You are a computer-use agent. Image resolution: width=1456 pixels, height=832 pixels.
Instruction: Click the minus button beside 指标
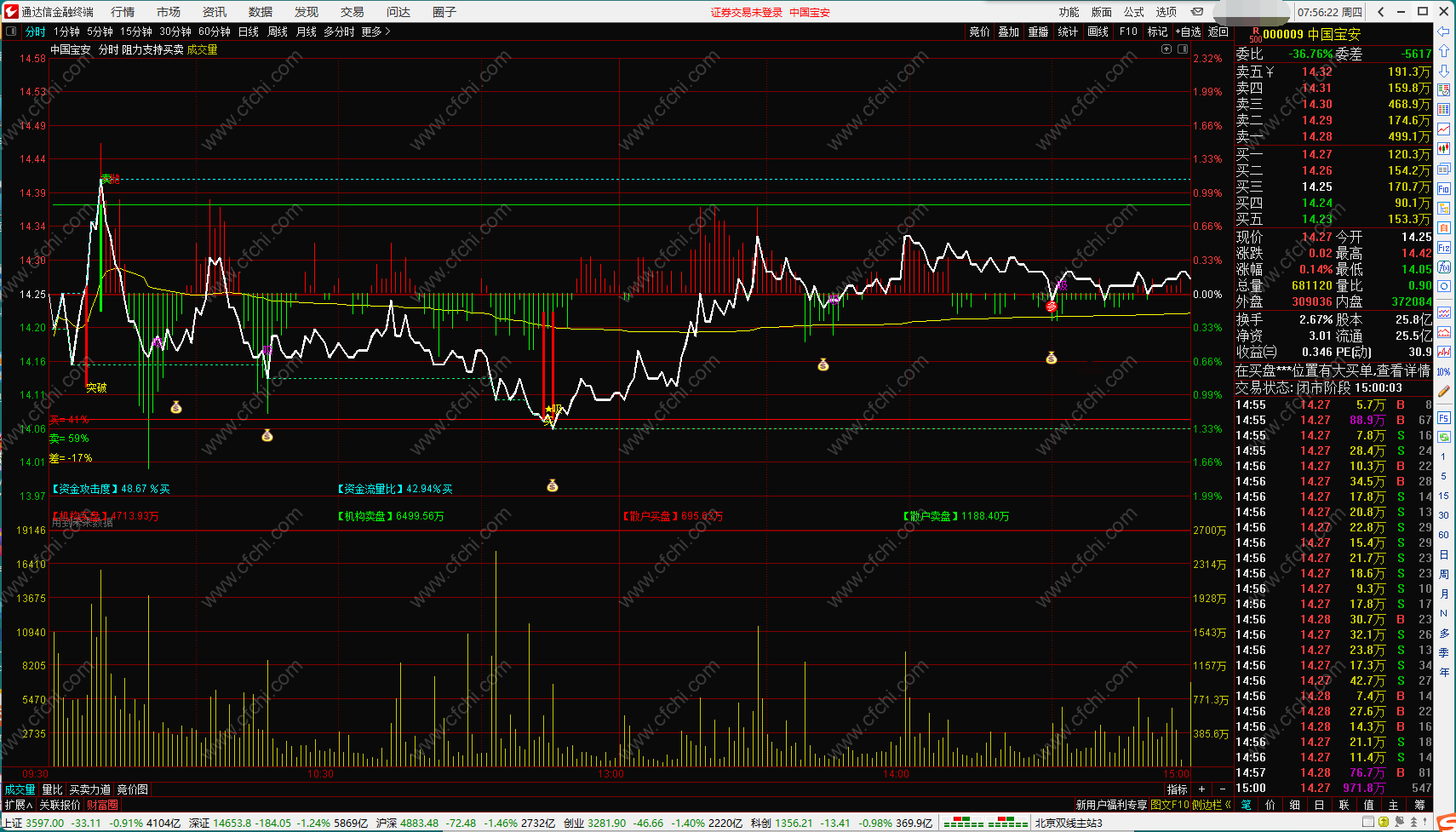click(x=1224, y=789)
